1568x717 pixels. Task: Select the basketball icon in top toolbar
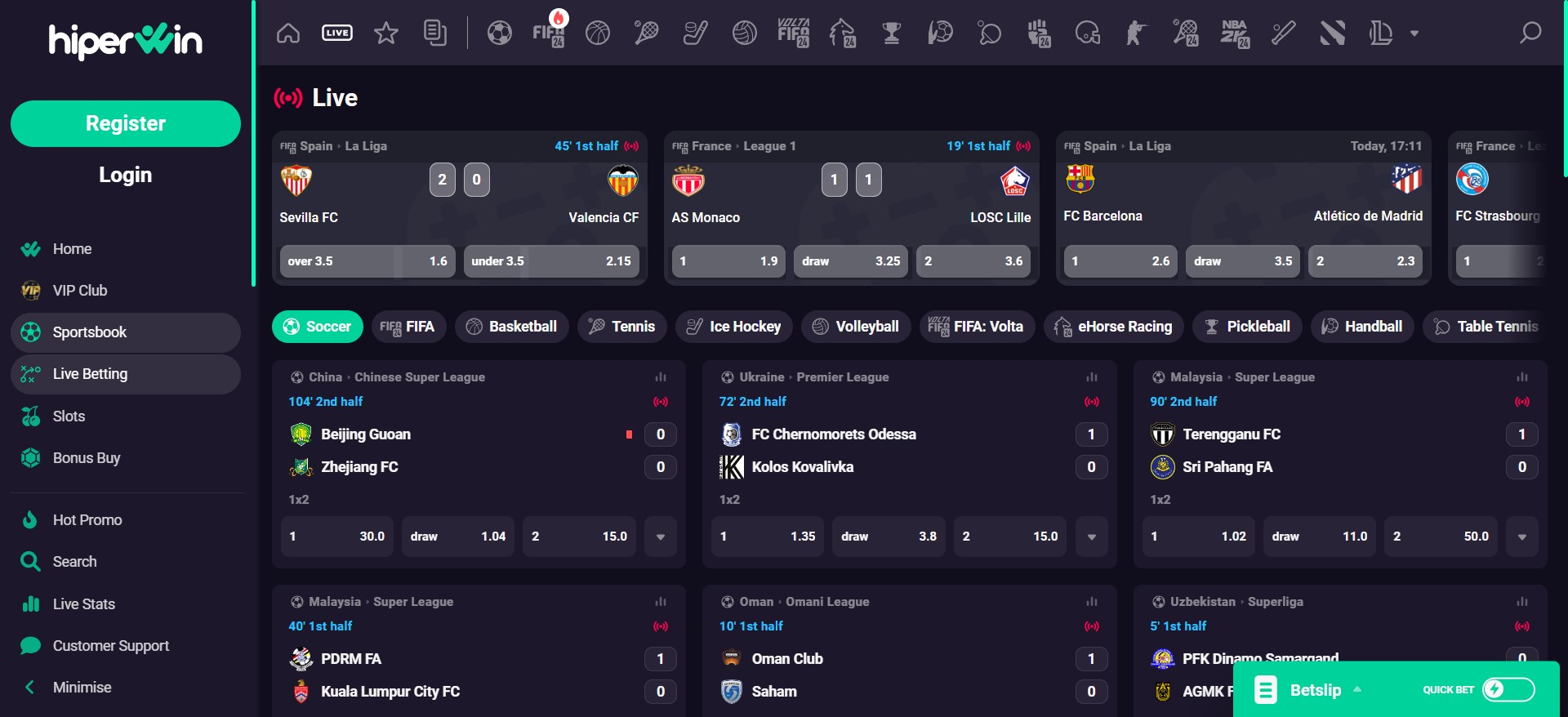(x=598, y=33)
